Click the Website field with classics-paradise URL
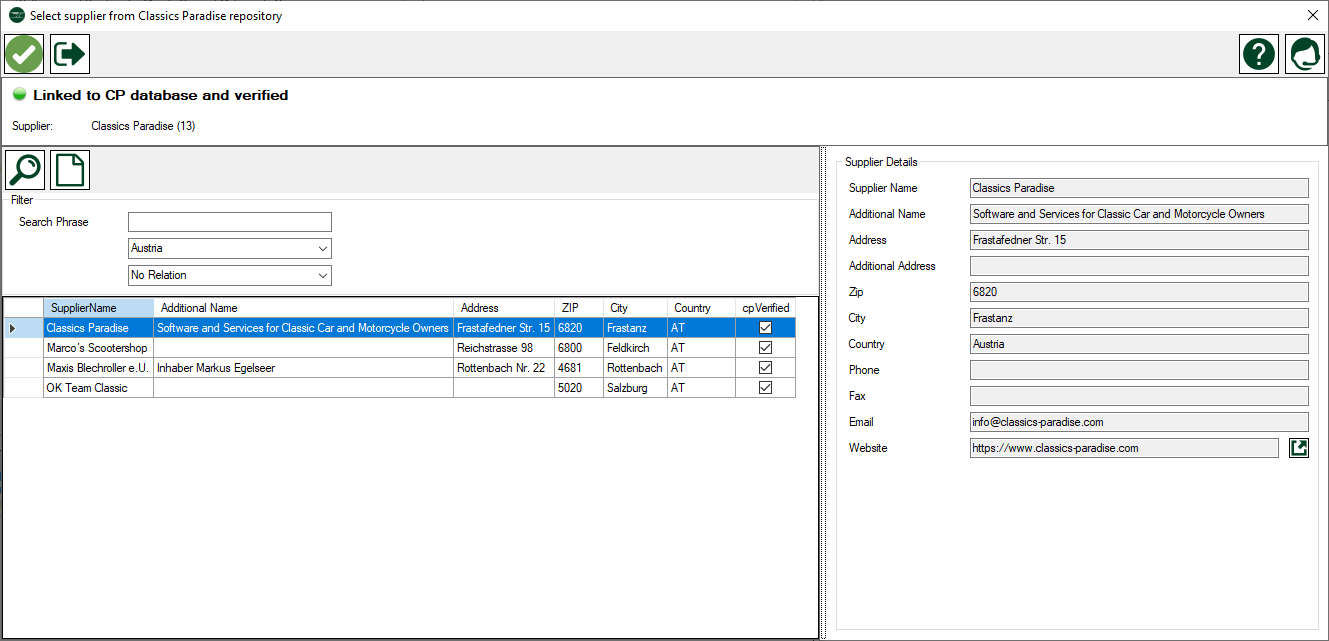The width and height of the screenshot is (1329, 641). 1124,448
